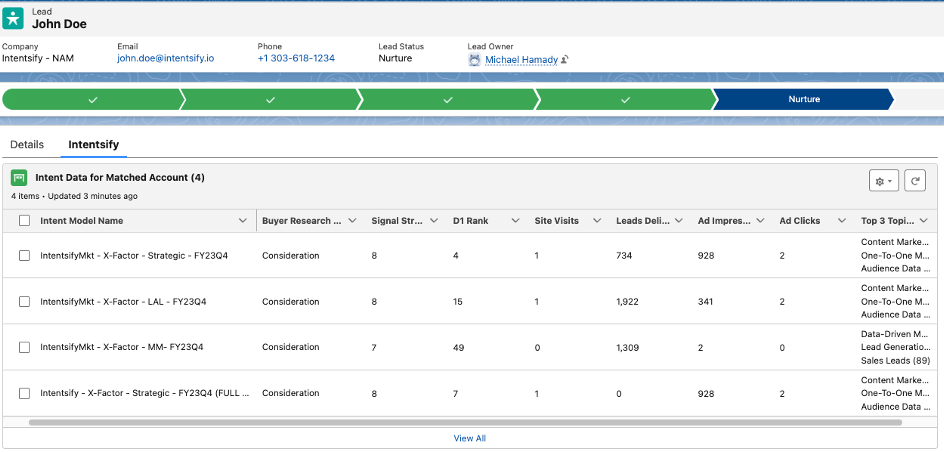Click the refresh list button

pos(914,181)
